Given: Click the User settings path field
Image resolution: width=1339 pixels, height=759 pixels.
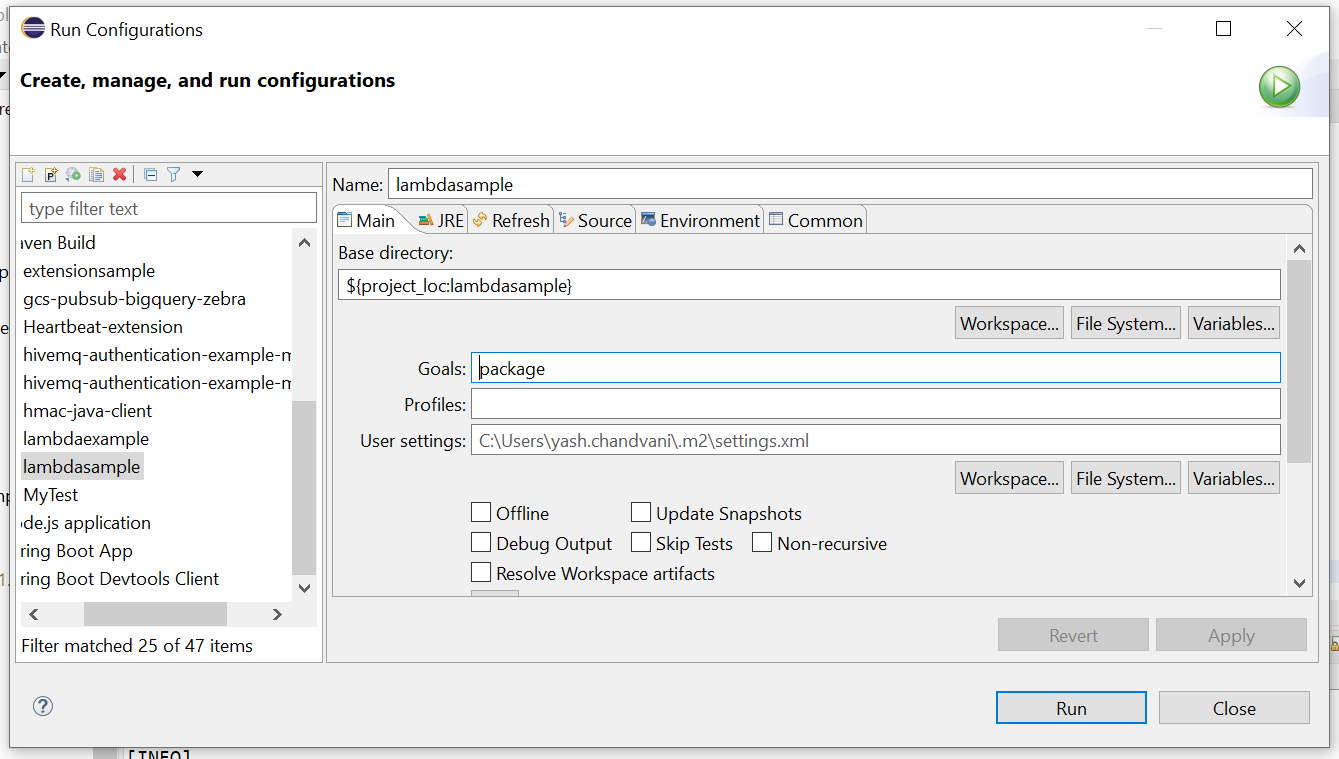Looking at the screenshot, I should click(875, 440).
